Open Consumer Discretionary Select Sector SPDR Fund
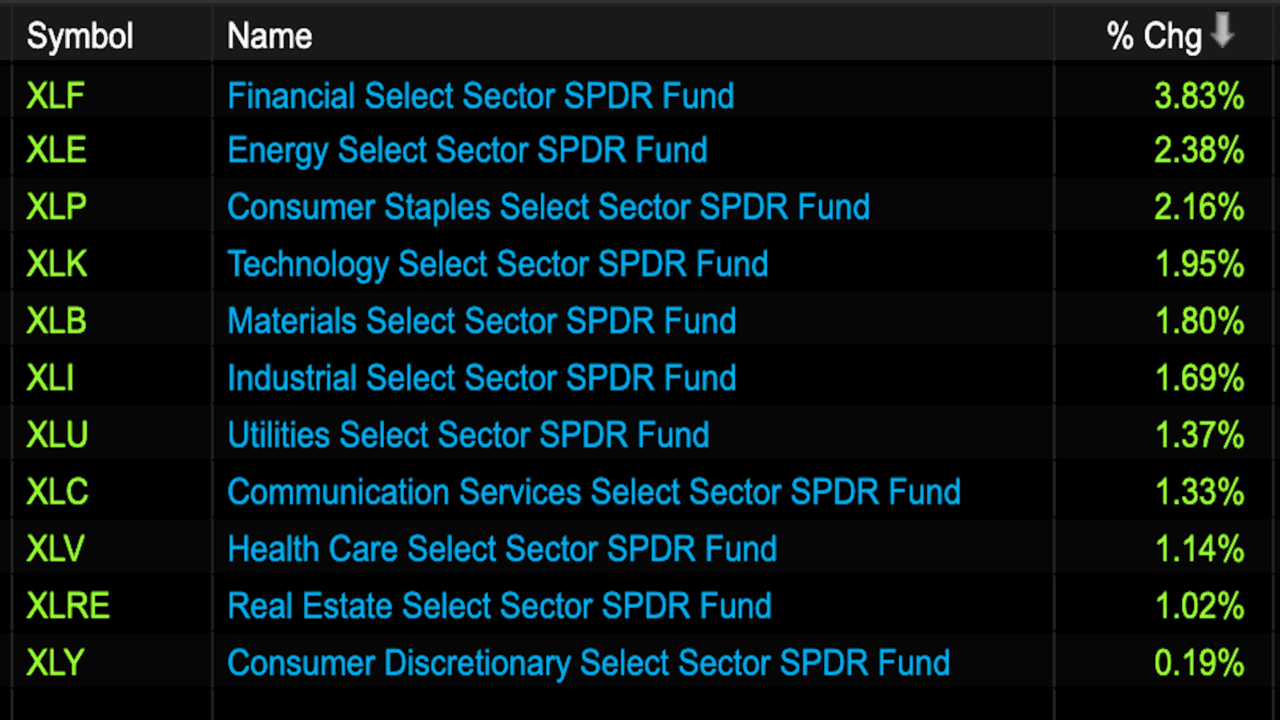 click(x=588, y=663)
